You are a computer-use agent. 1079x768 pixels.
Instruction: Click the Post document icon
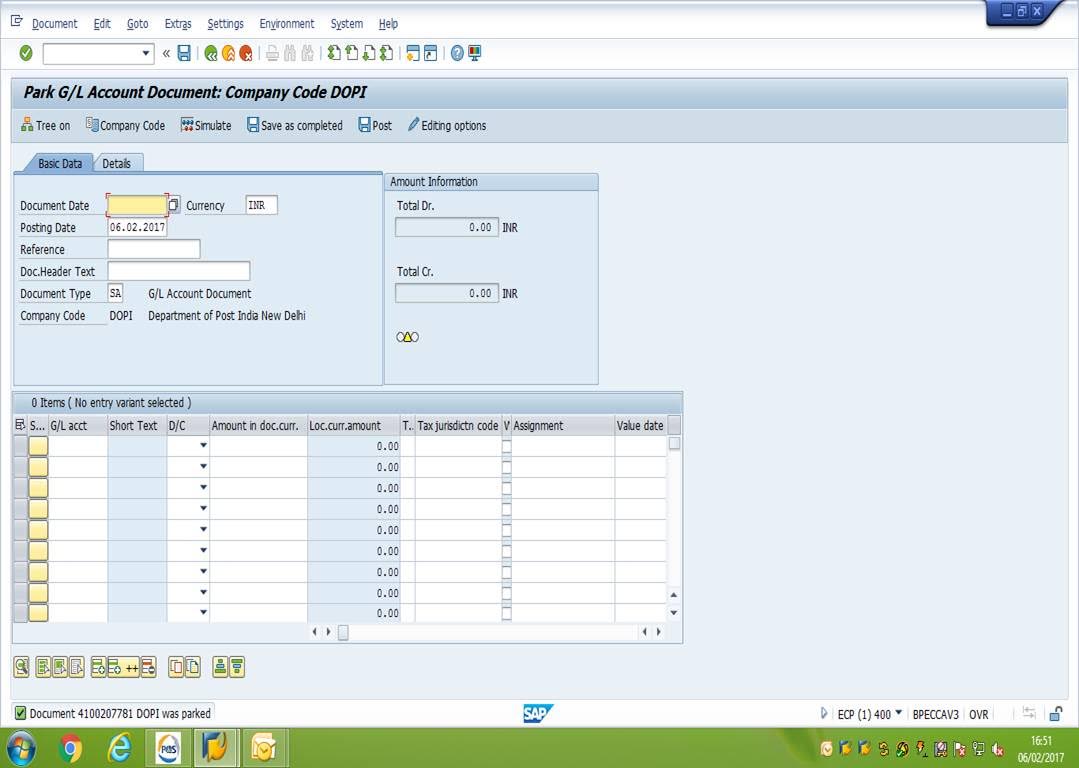click(374, 125)
